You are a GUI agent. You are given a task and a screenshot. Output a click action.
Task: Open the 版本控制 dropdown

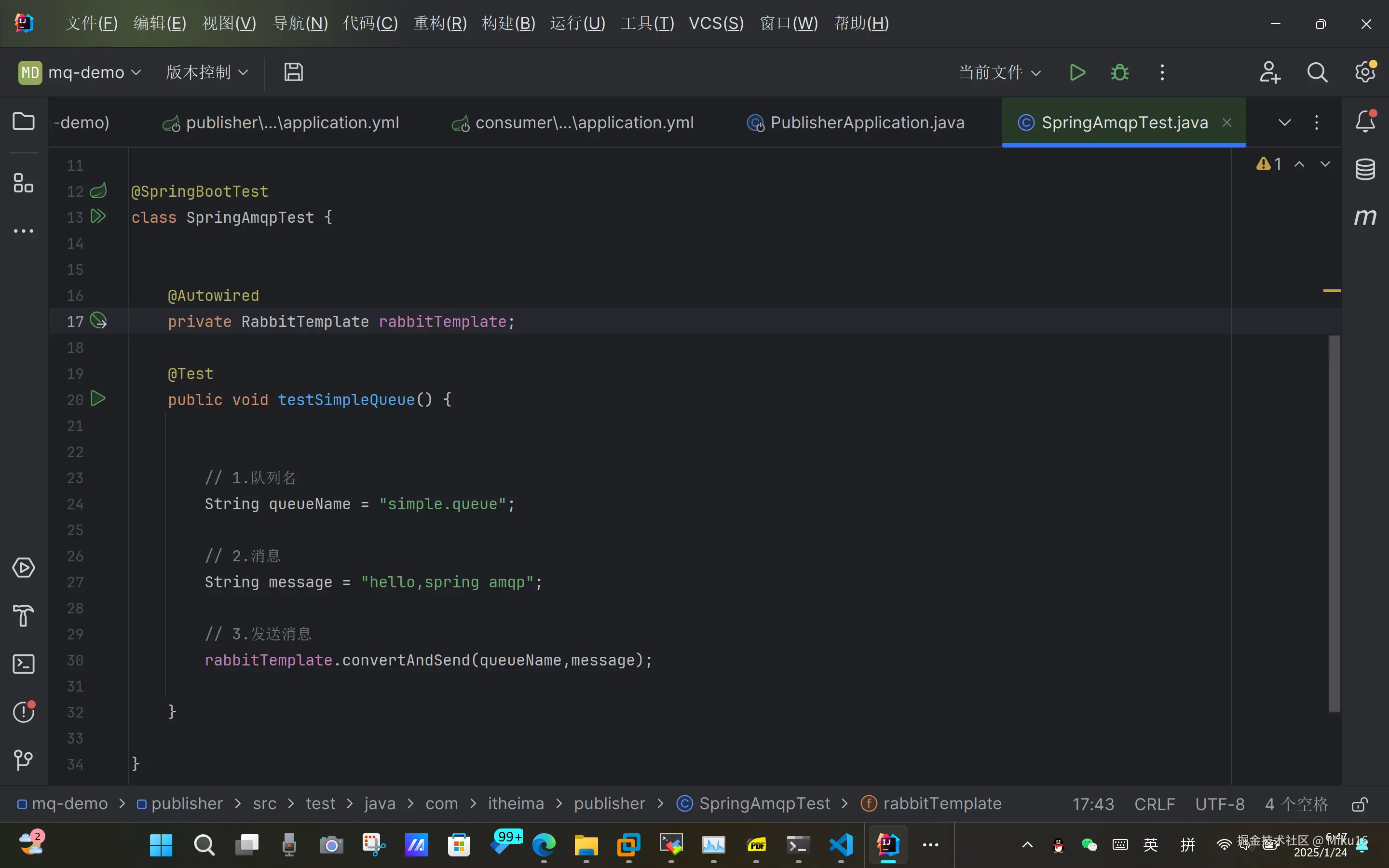(x=206, y=72)
